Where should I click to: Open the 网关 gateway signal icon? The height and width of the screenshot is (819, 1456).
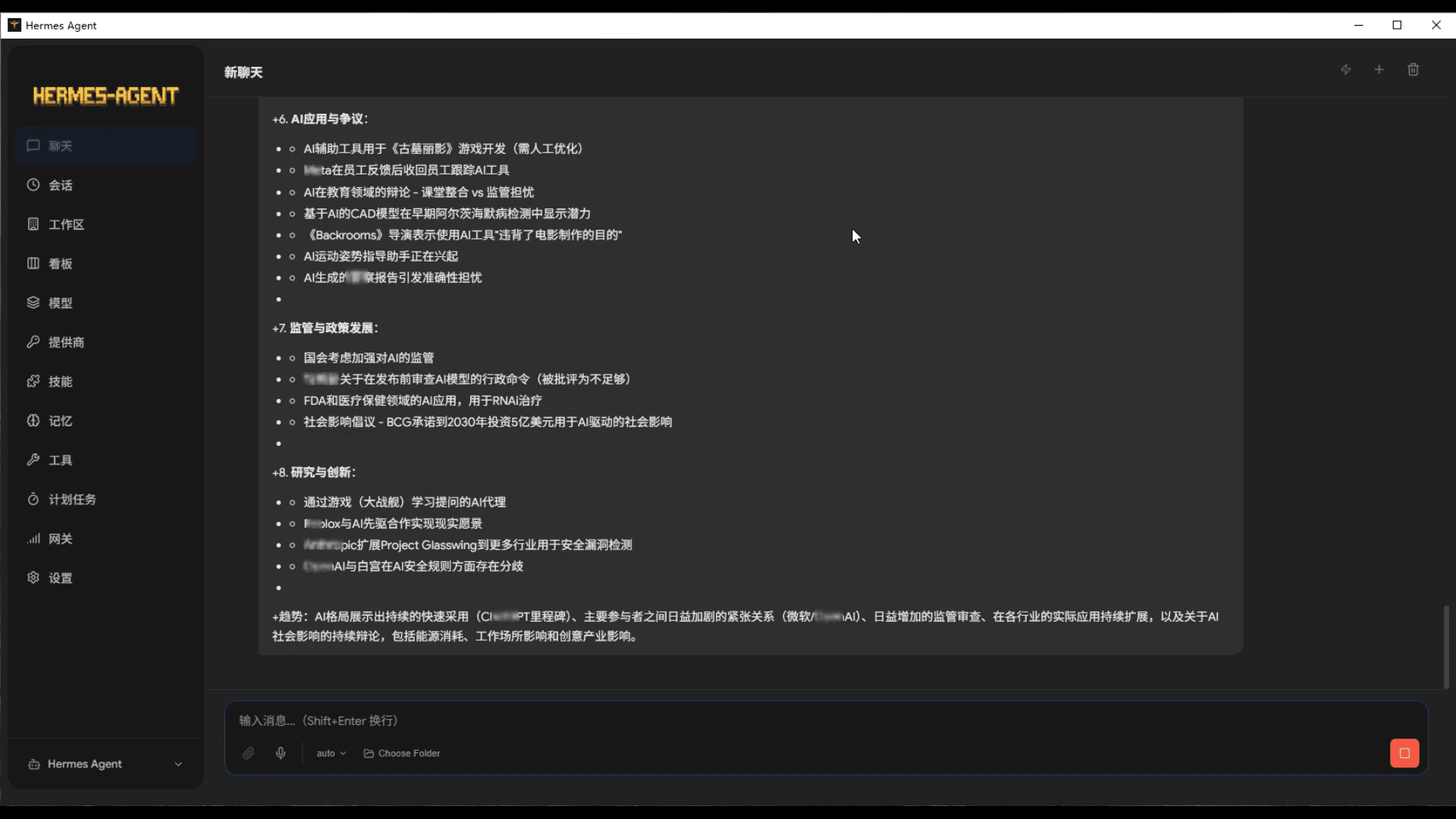click(33, 538)
